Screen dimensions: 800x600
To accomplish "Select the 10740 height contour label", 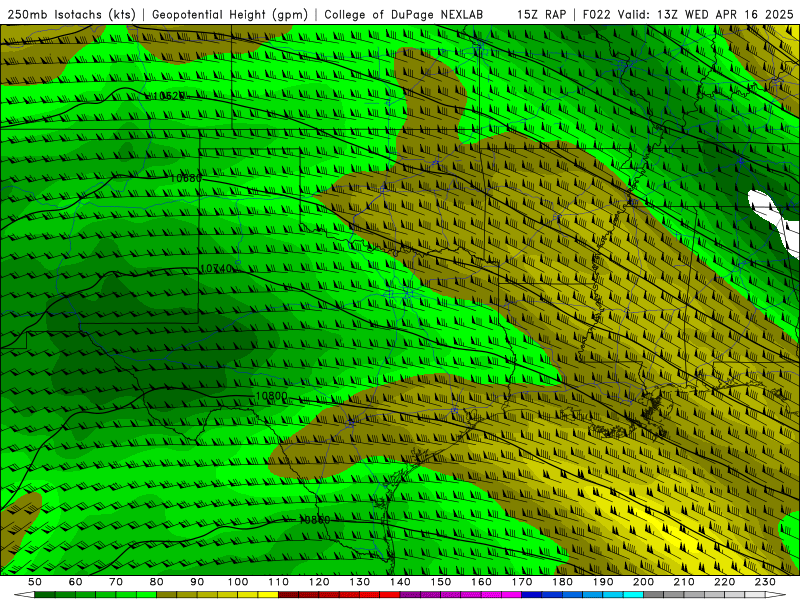I will click(x=216, y=268).
